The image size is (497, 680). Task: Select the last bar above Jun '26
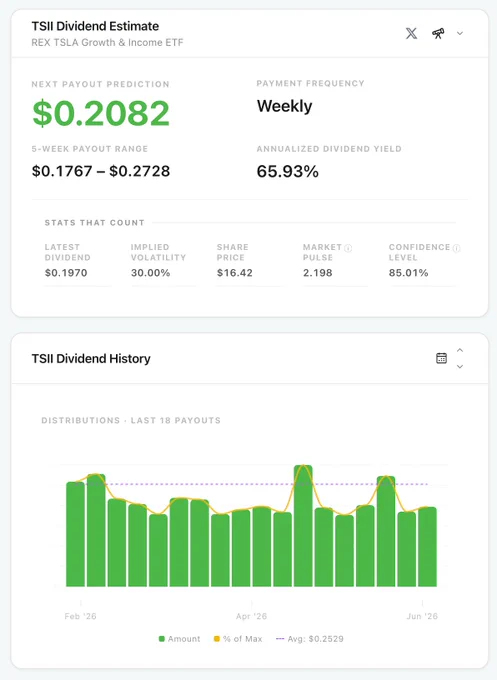(x=427, y=547)
